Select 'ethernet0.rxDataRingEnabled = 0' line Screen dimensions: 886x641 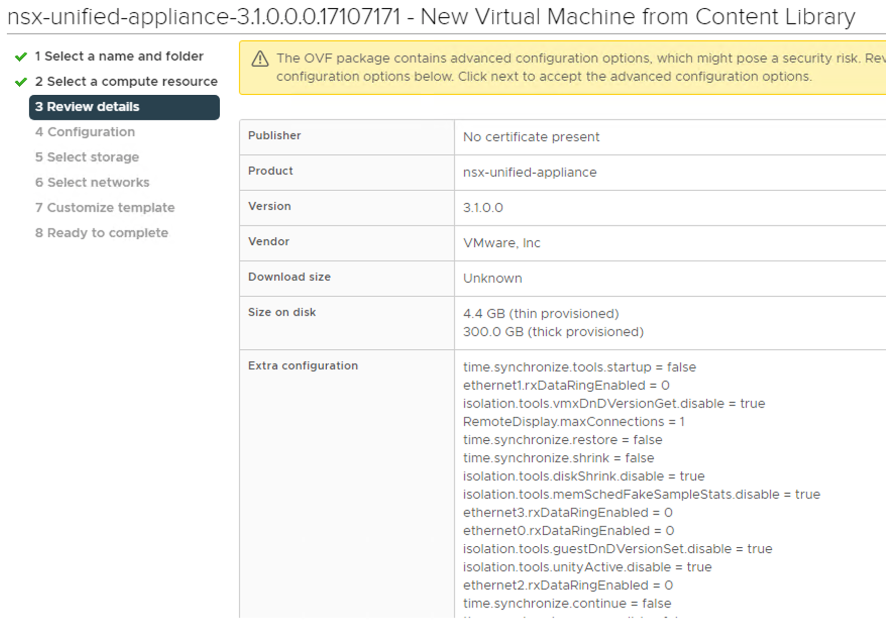pyautogui.click(x=568, y=531)
